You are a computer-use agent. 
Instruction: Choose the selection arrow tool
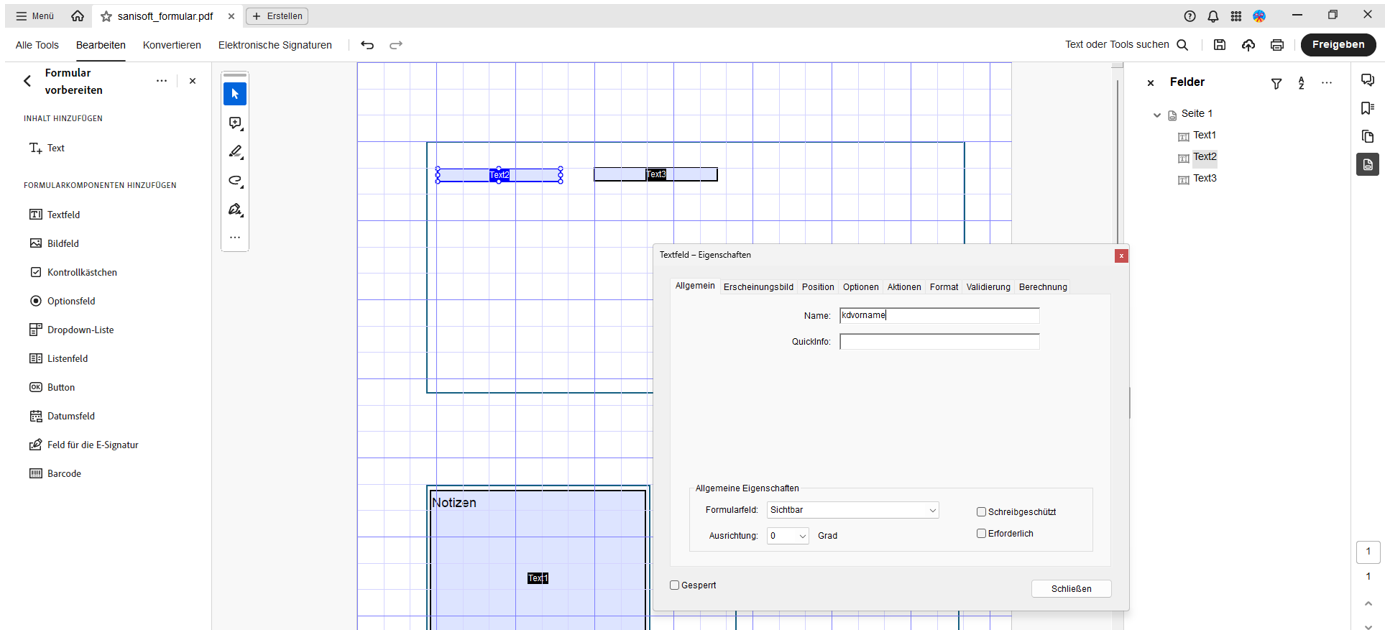[x=235, y=94]
